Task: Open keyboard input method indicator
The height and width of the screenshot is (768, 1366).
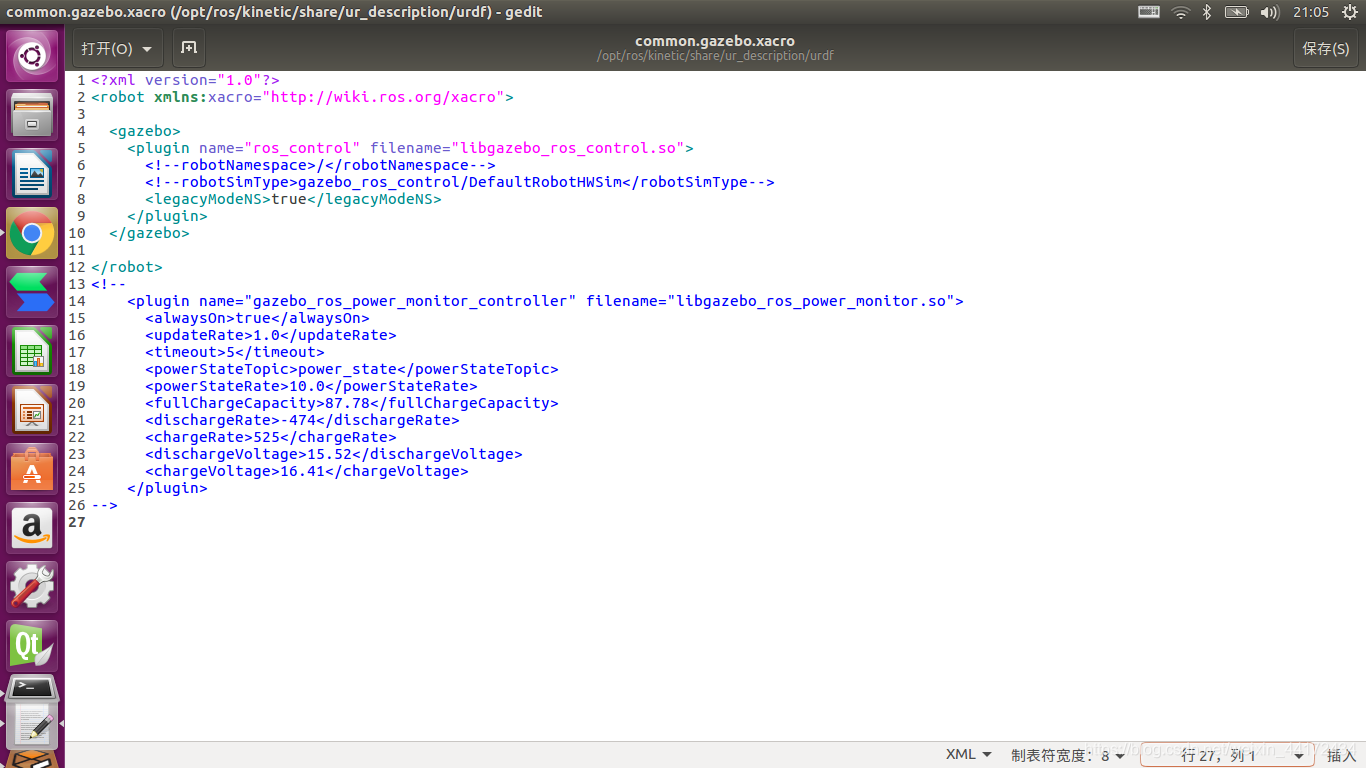Action: click(x=1149, y=12)
